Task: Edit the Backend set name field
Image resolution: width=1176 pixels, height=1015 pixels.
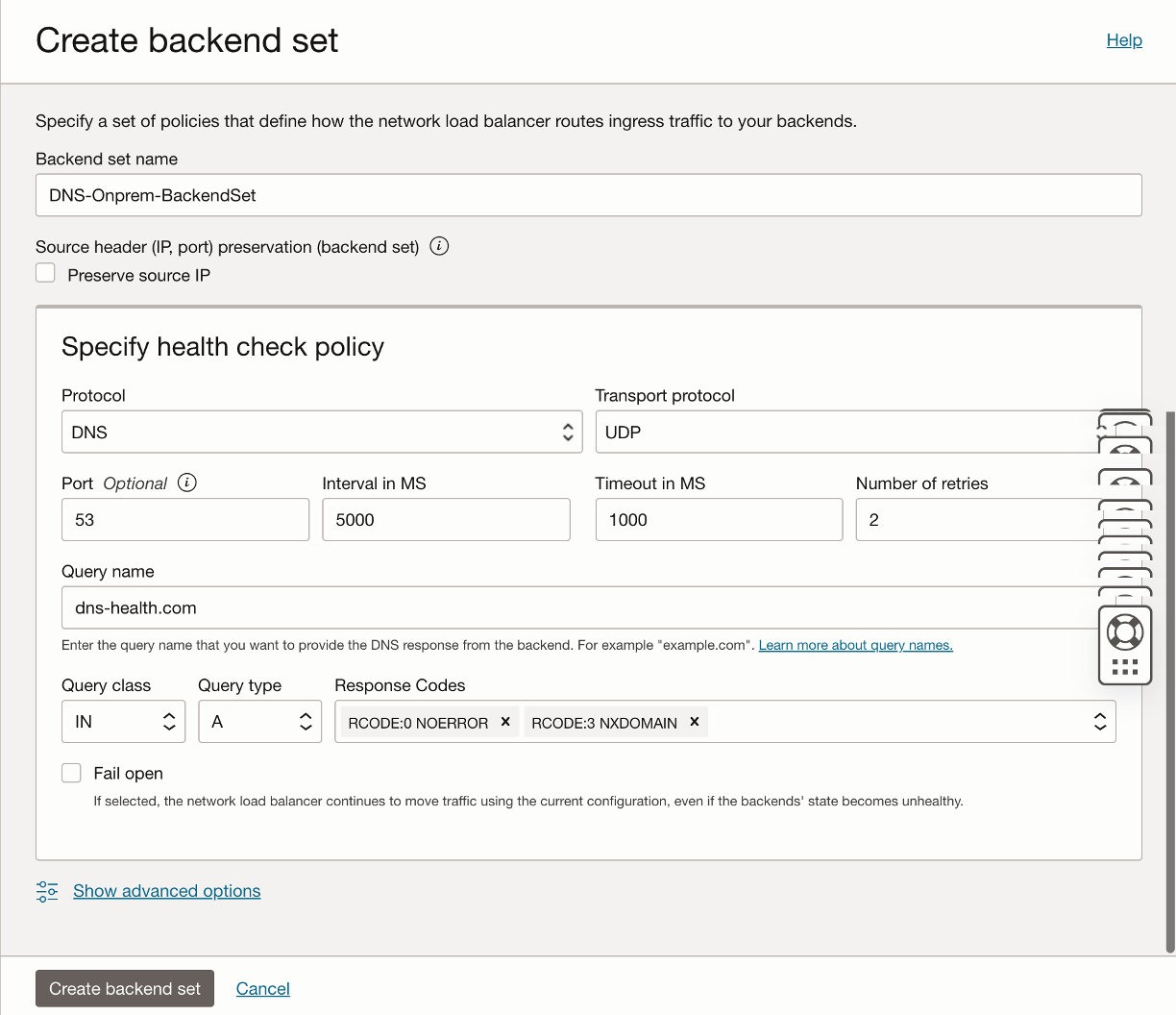Action: (x=588, y=195)
